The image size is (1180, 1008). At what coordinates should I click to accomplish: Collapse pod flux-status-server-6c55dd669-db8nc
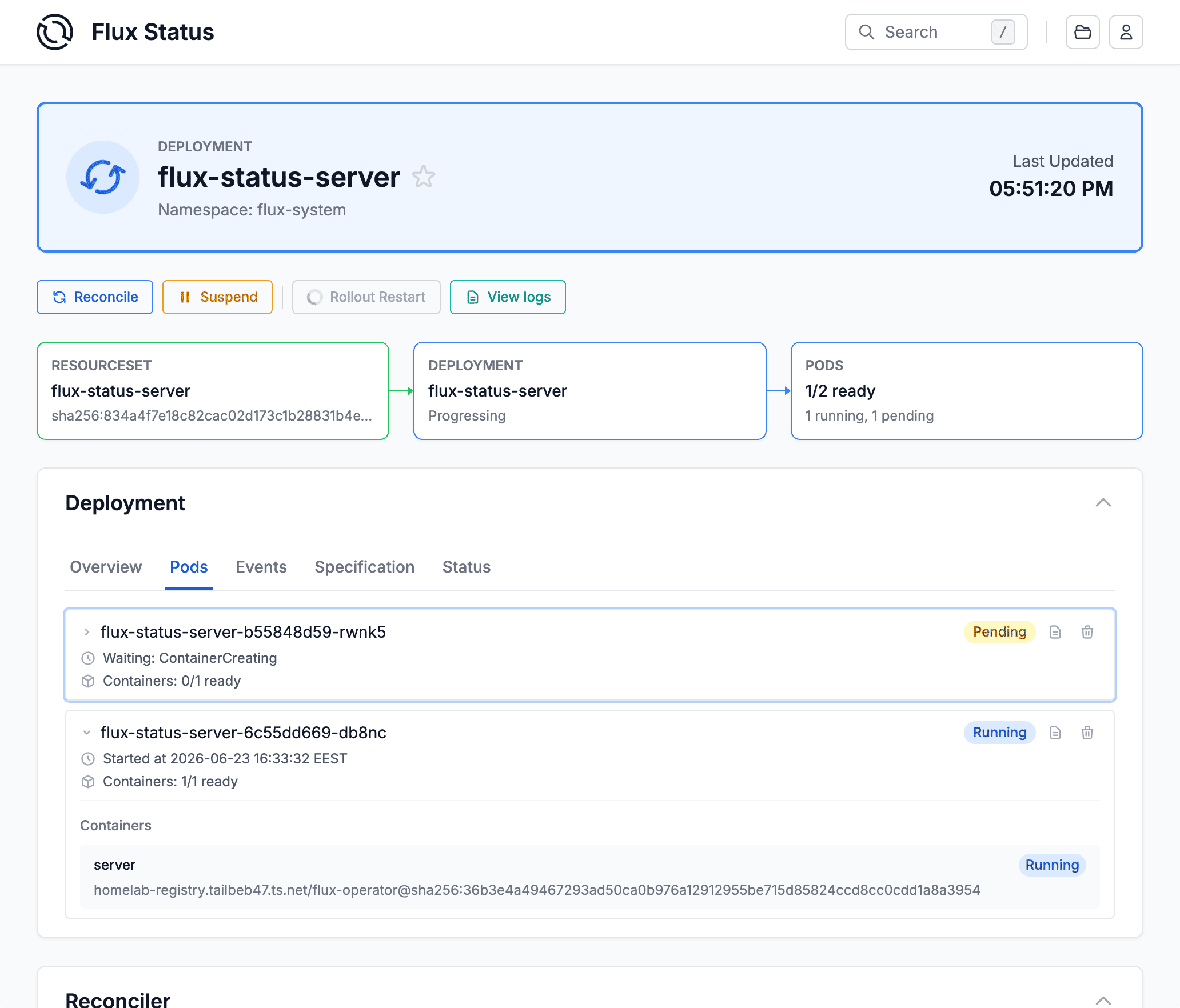pyautogui.click(x=87, y=733)
